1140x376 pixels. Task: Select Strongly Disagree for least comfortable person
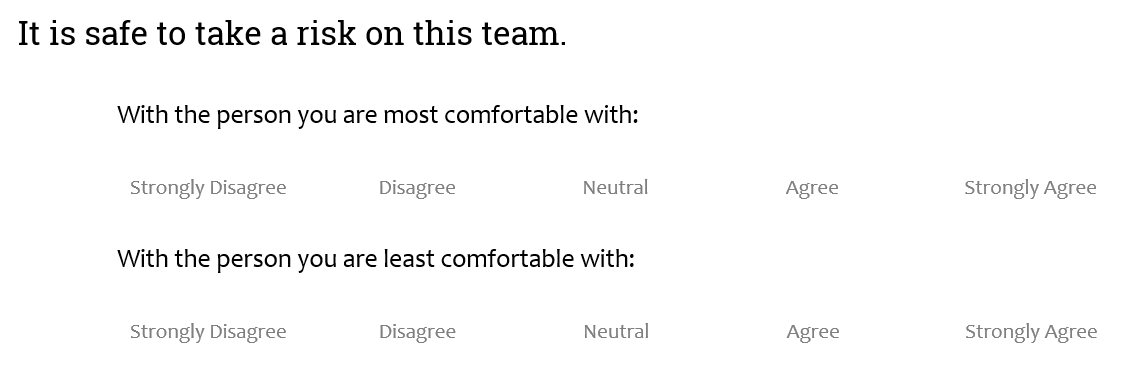208,332
